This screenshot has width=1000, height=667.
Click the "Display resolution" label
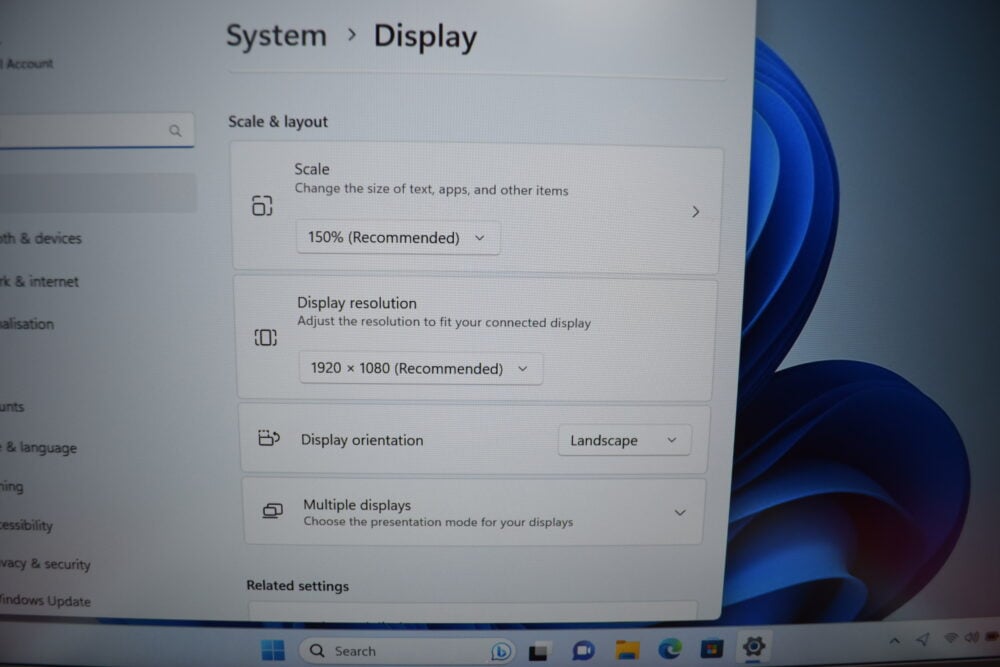[357, 303]
